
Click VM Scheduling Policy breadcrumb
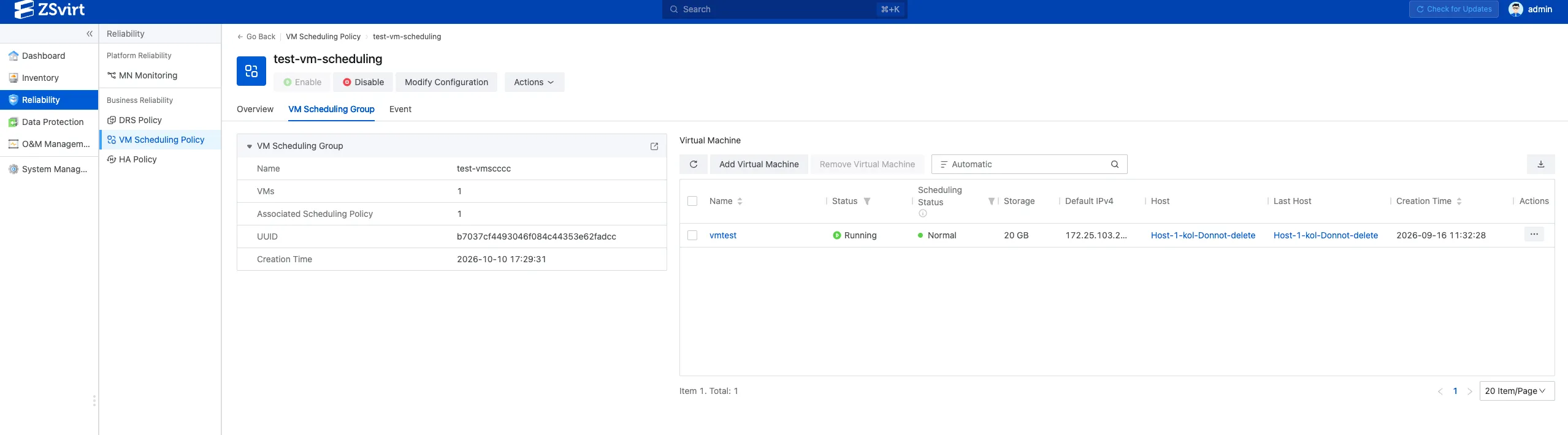(x=323, y=37)
